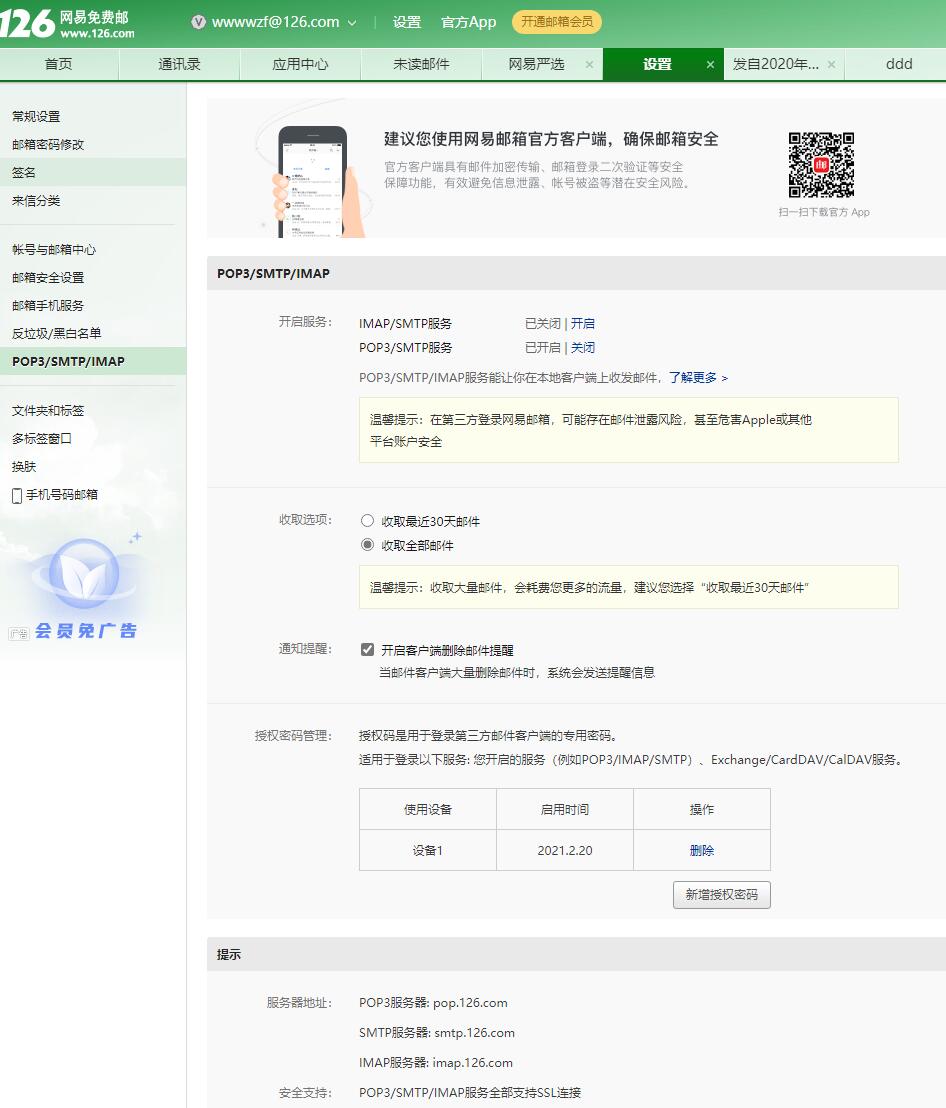This screenshot has height=1108, width=946.
Task: Switch to the 通讯录 tab
Action: click(179, 64)
